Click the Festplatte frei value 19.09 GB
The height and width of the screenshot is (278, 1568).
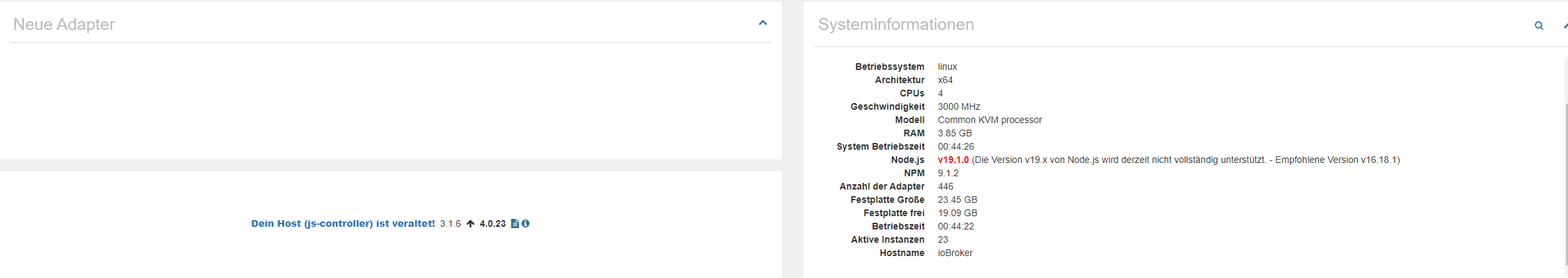(x=957, y=213)
